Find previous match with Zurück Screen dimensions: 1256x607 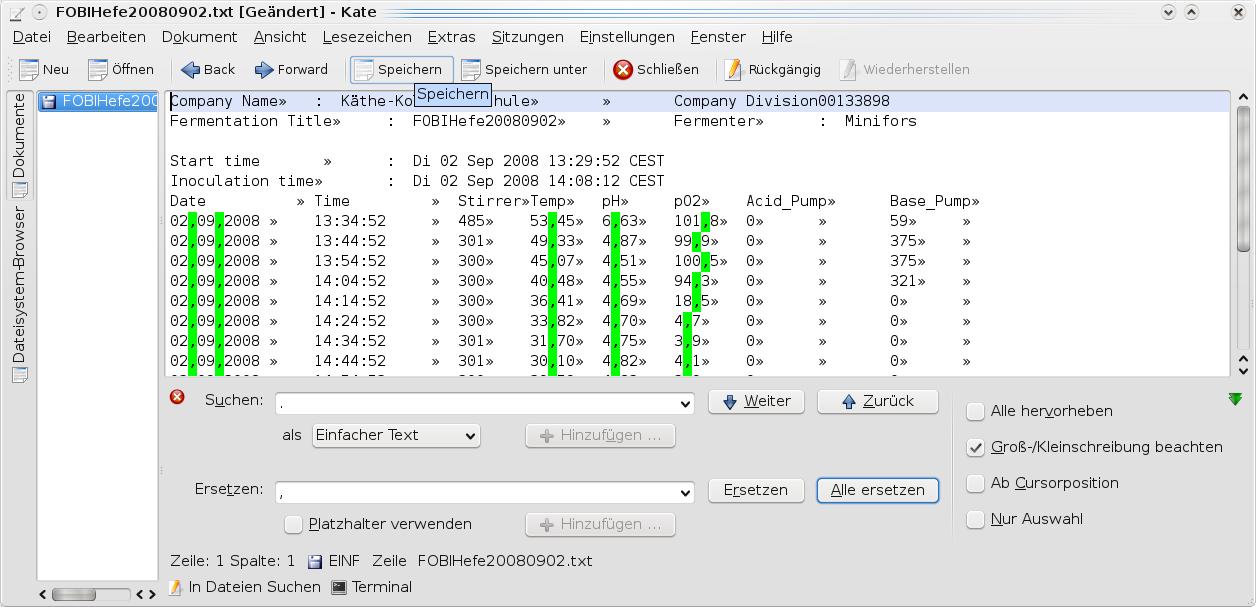click(877, 401)
